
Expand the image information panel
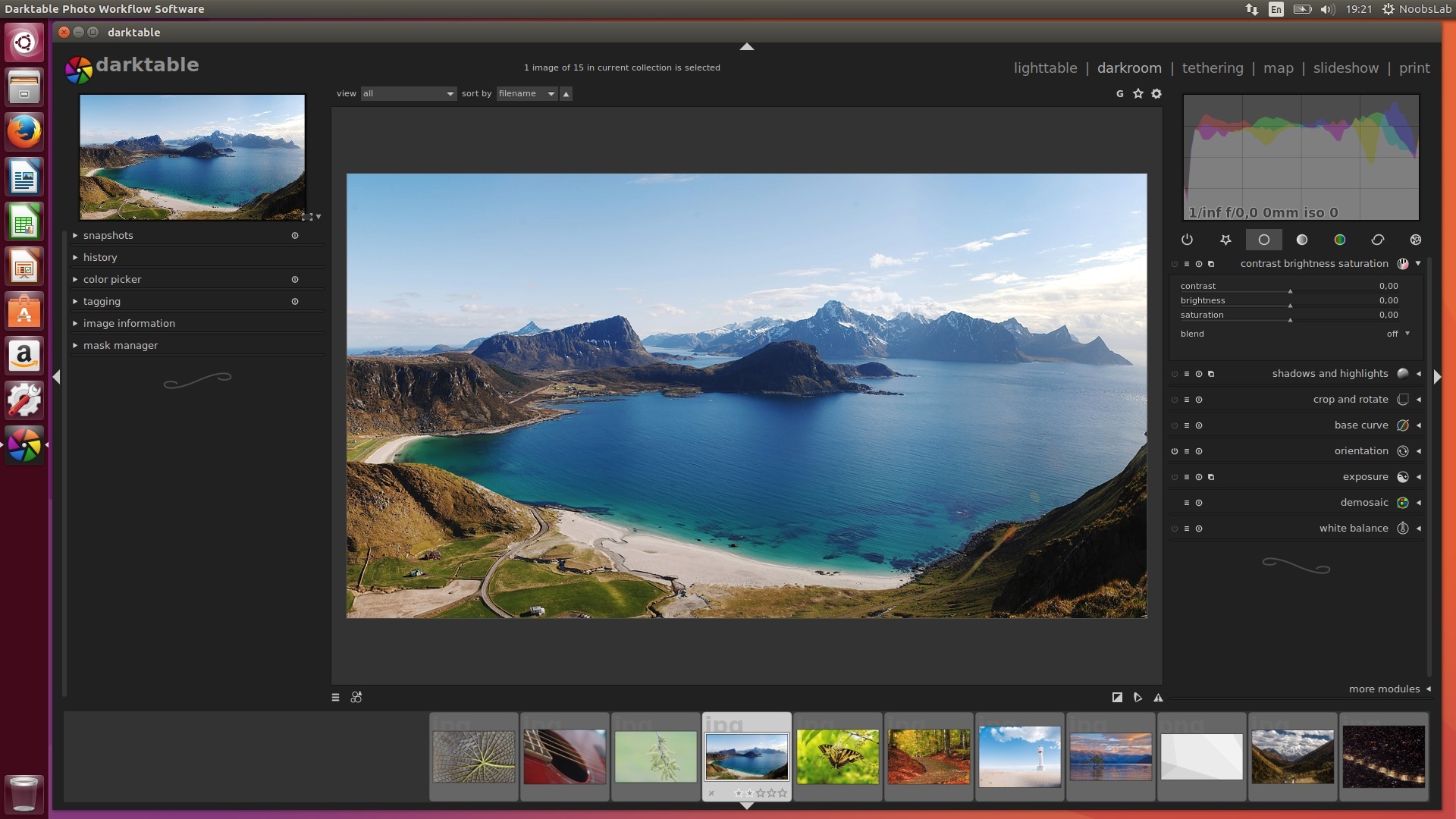point(129,323)
